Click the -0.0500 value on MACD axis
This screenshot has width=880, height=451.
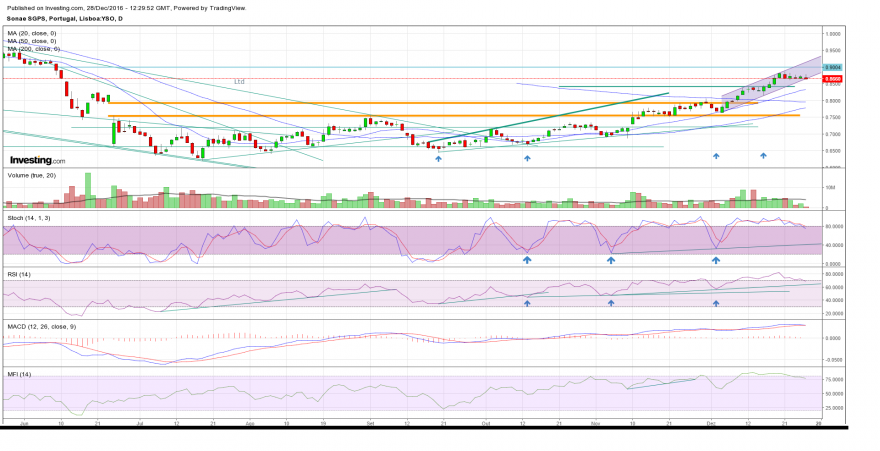coord(833,361)
